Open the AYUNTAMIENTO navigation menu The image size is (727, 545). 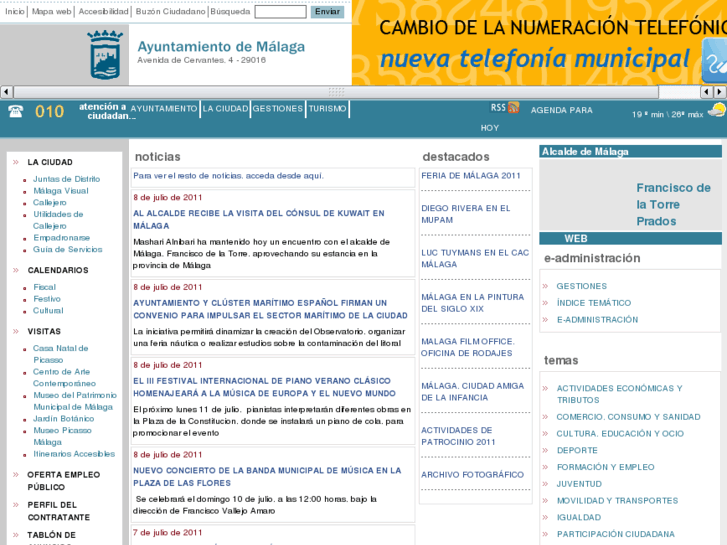pyautogui.click(x=164, y=109)
